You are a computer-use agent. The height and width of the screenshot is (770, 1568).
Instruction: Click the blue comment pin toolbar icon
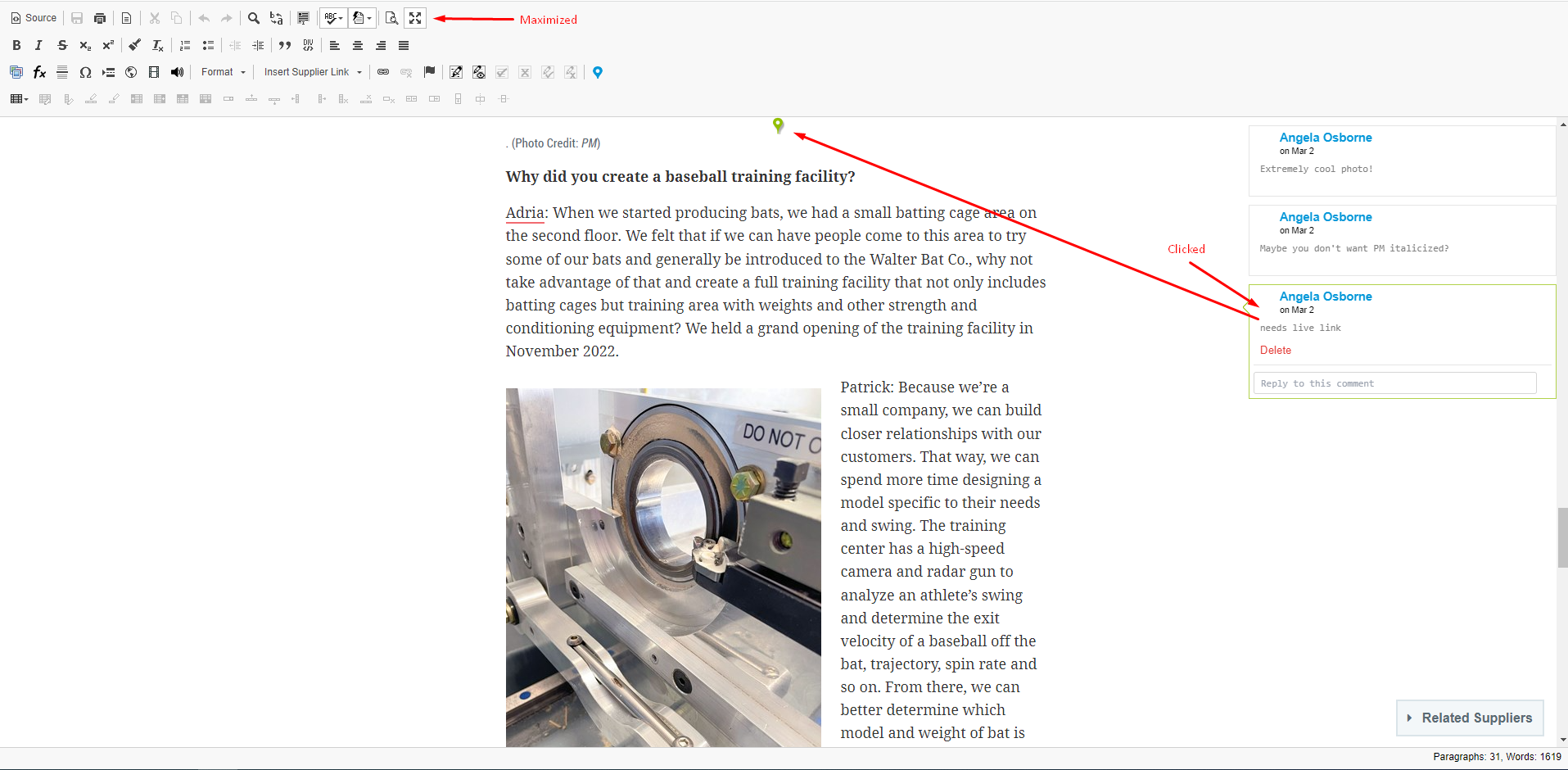click(x=598, y=73)
